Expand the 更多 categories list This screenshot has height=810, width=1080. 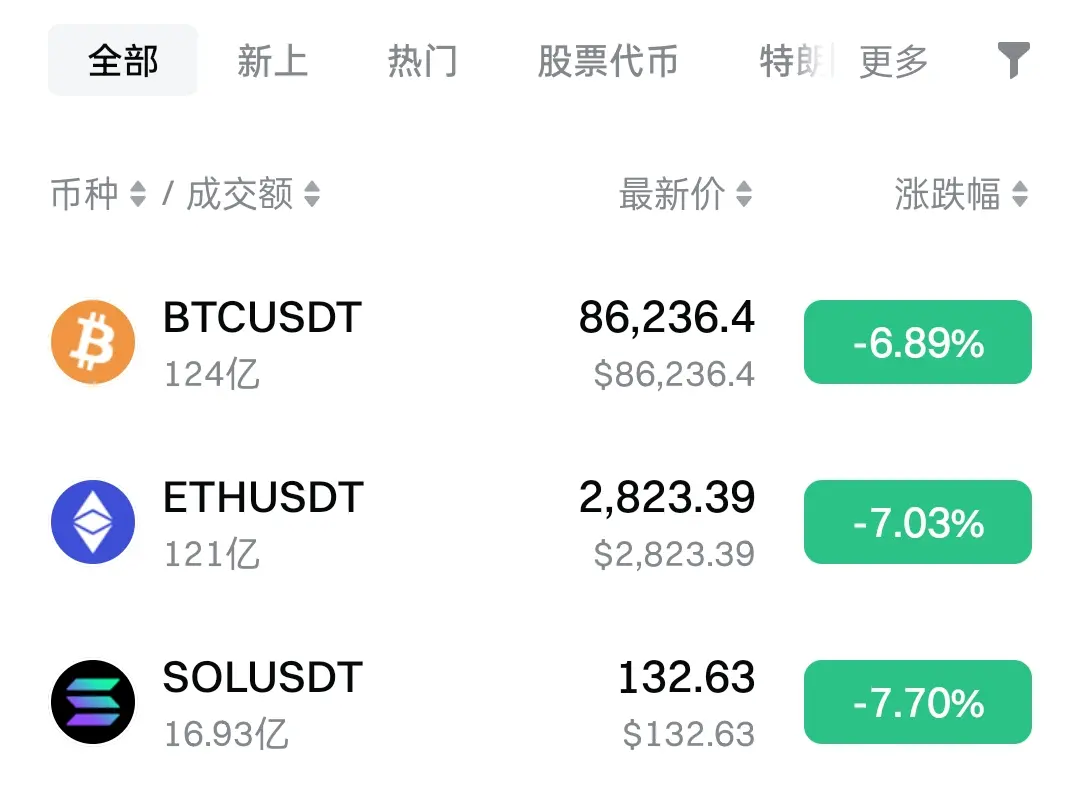[893, 61]
